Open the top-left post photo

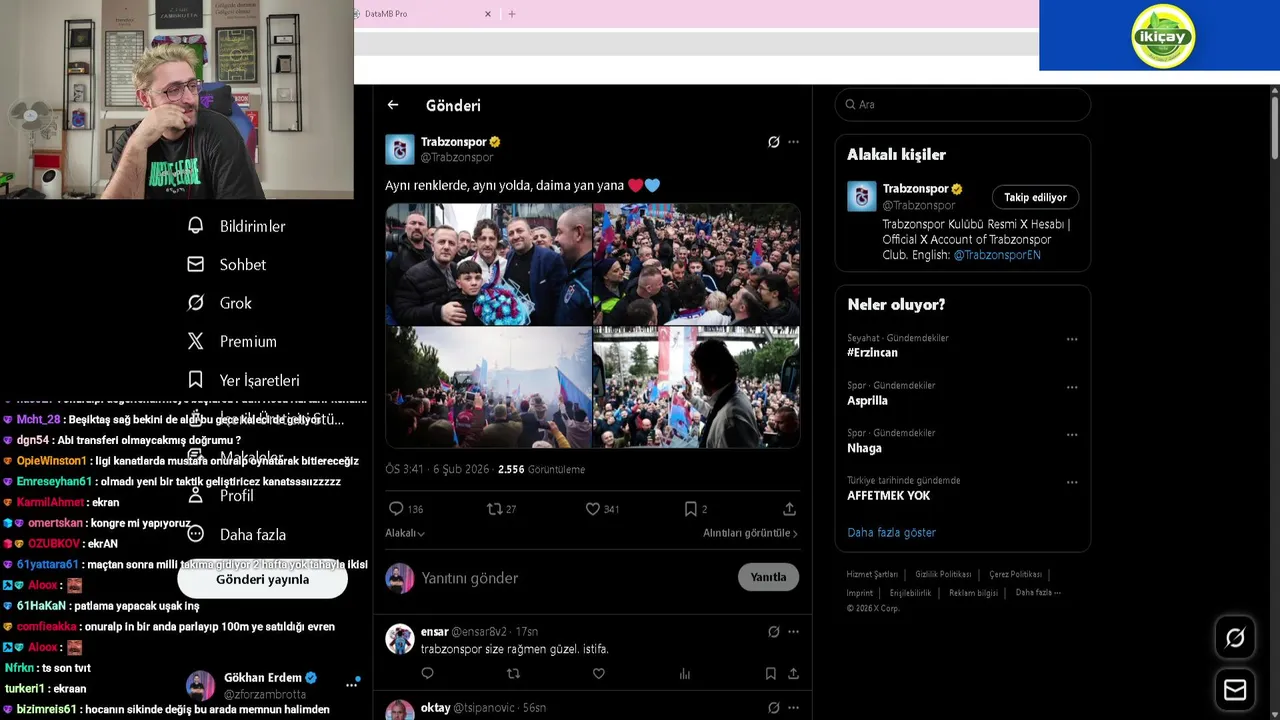(x=489, y=264)
